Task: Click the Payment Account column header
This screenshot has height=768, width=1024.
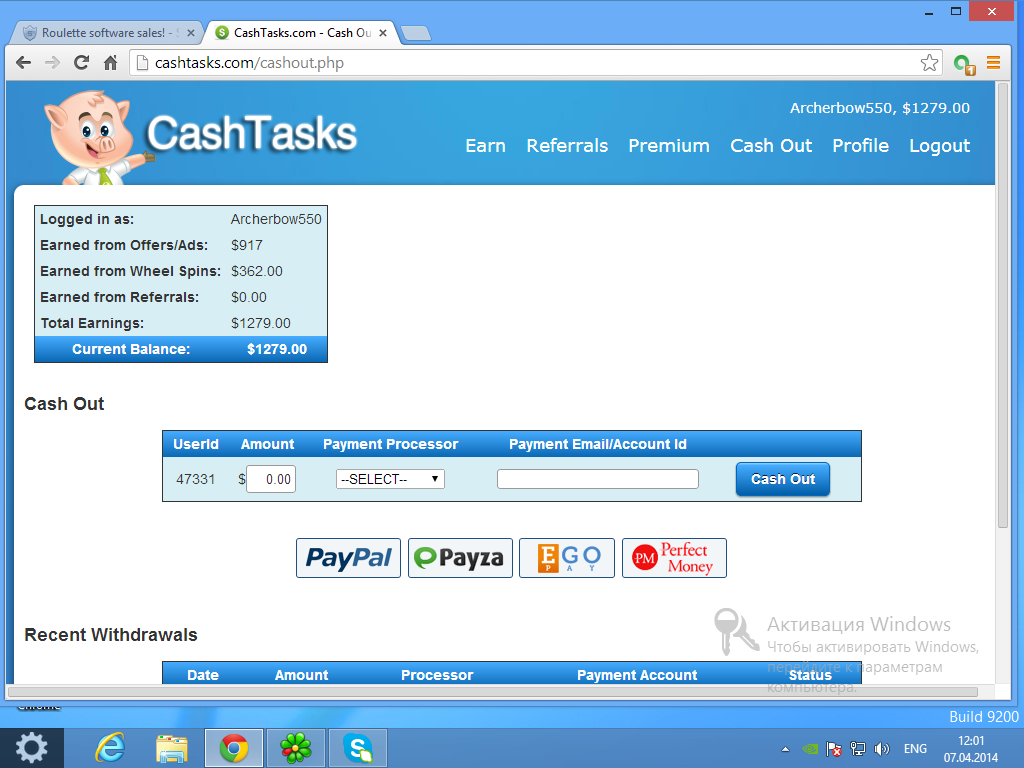Action: pos(637,675)
